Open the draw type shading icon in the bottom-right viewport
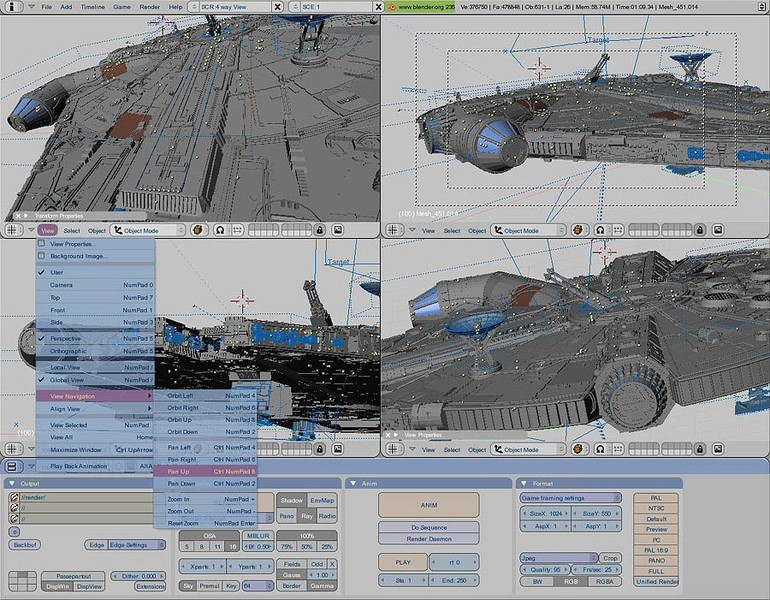 point(578,449)
